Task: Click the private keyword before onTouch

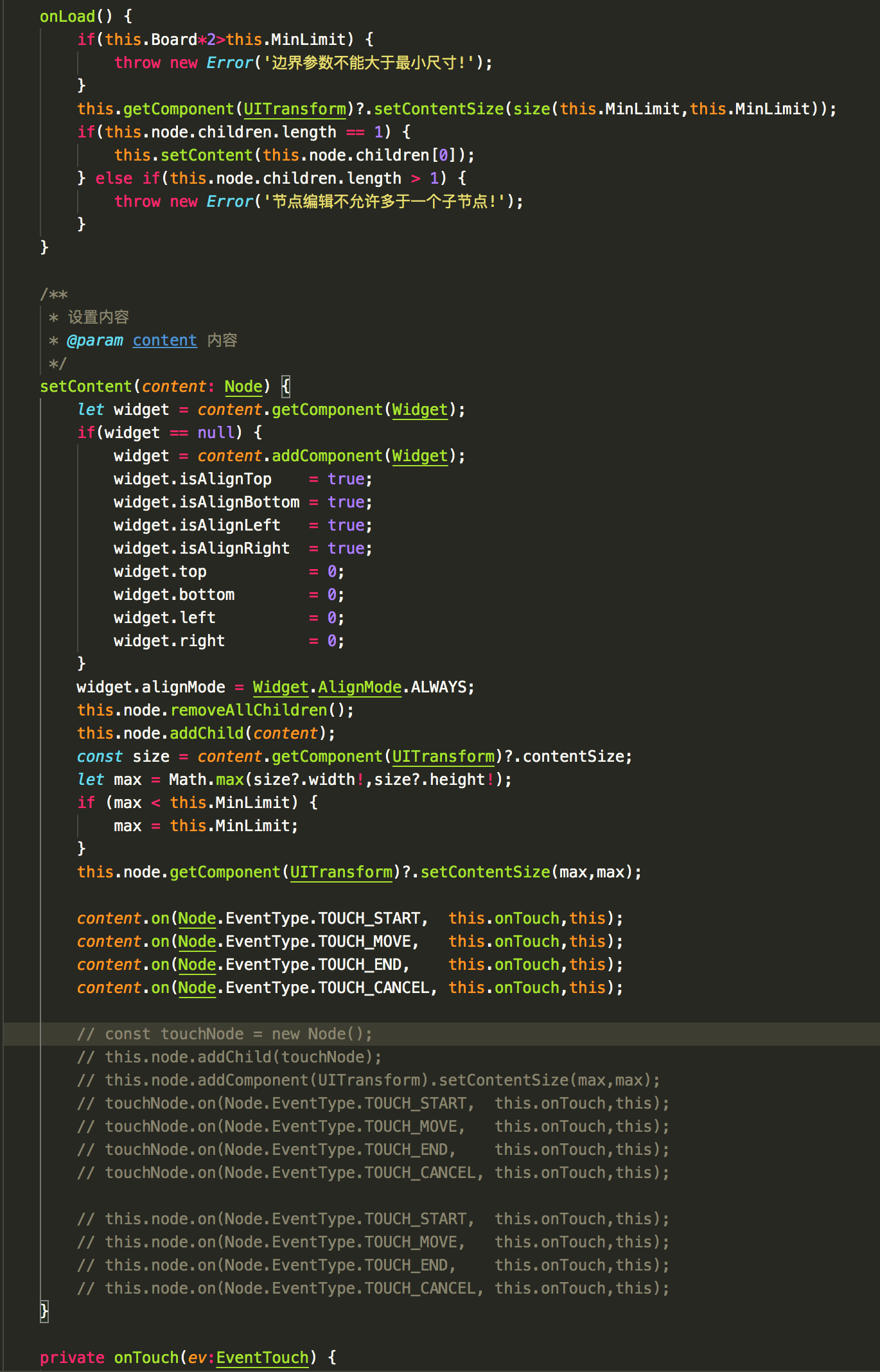Action: 72,1357
